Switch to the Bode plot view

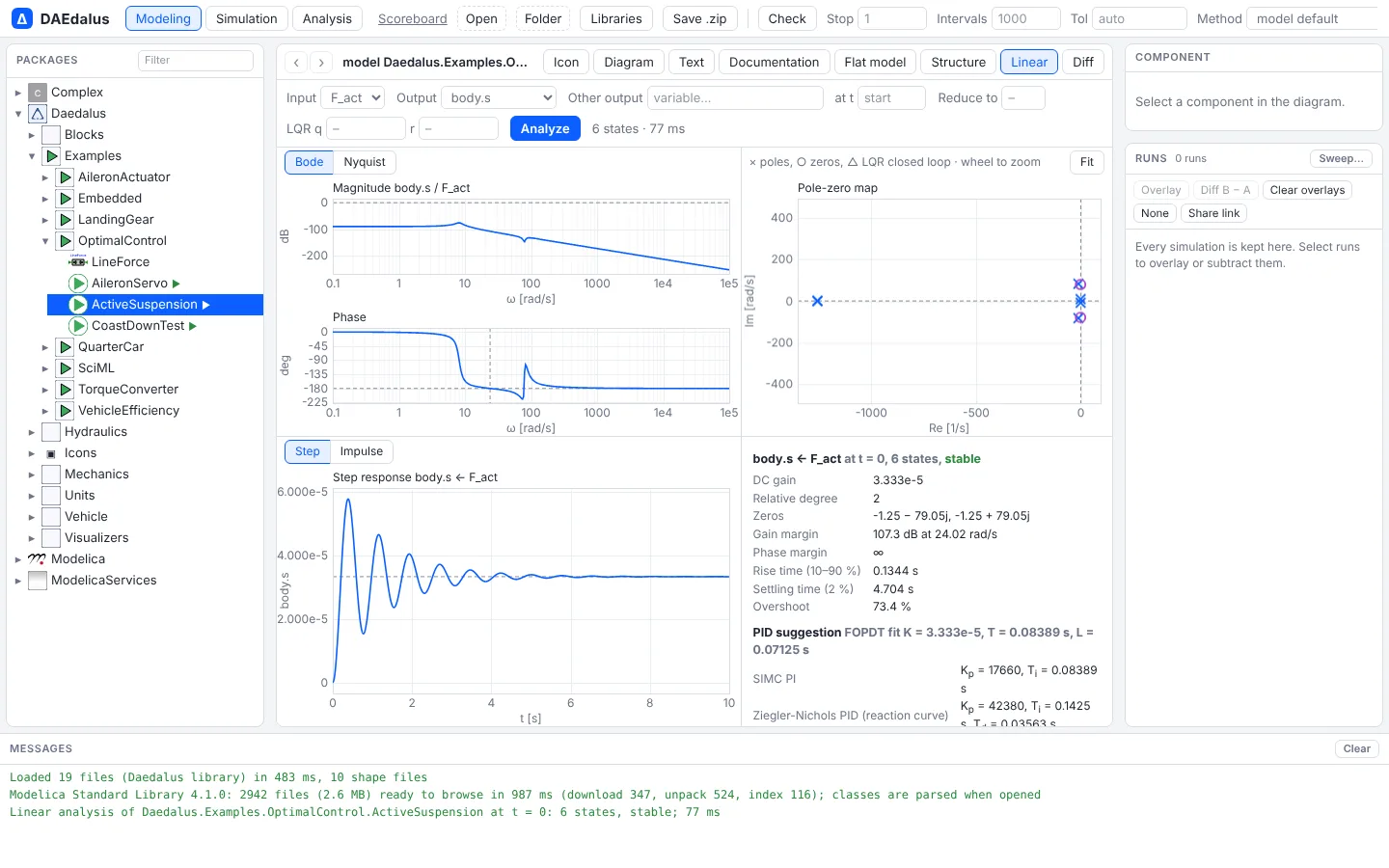[309, 162]
